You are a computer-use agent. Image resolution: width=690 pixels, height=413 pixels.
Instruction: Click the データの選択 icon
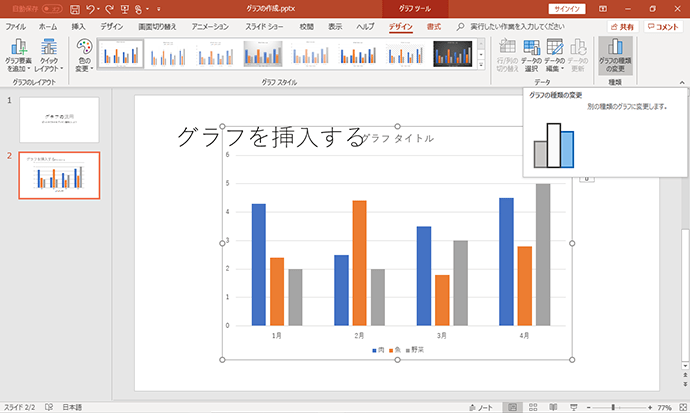click(x=531, y=55)
